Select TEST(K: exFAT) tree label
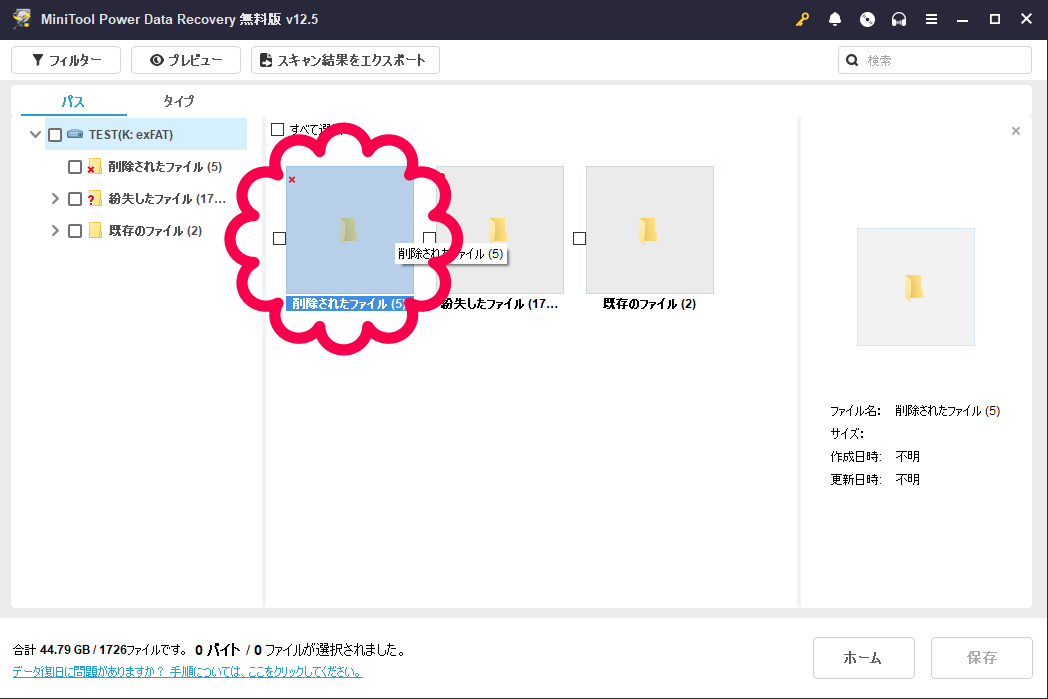The image size is (1048, 699). click(x=131, y=134)
